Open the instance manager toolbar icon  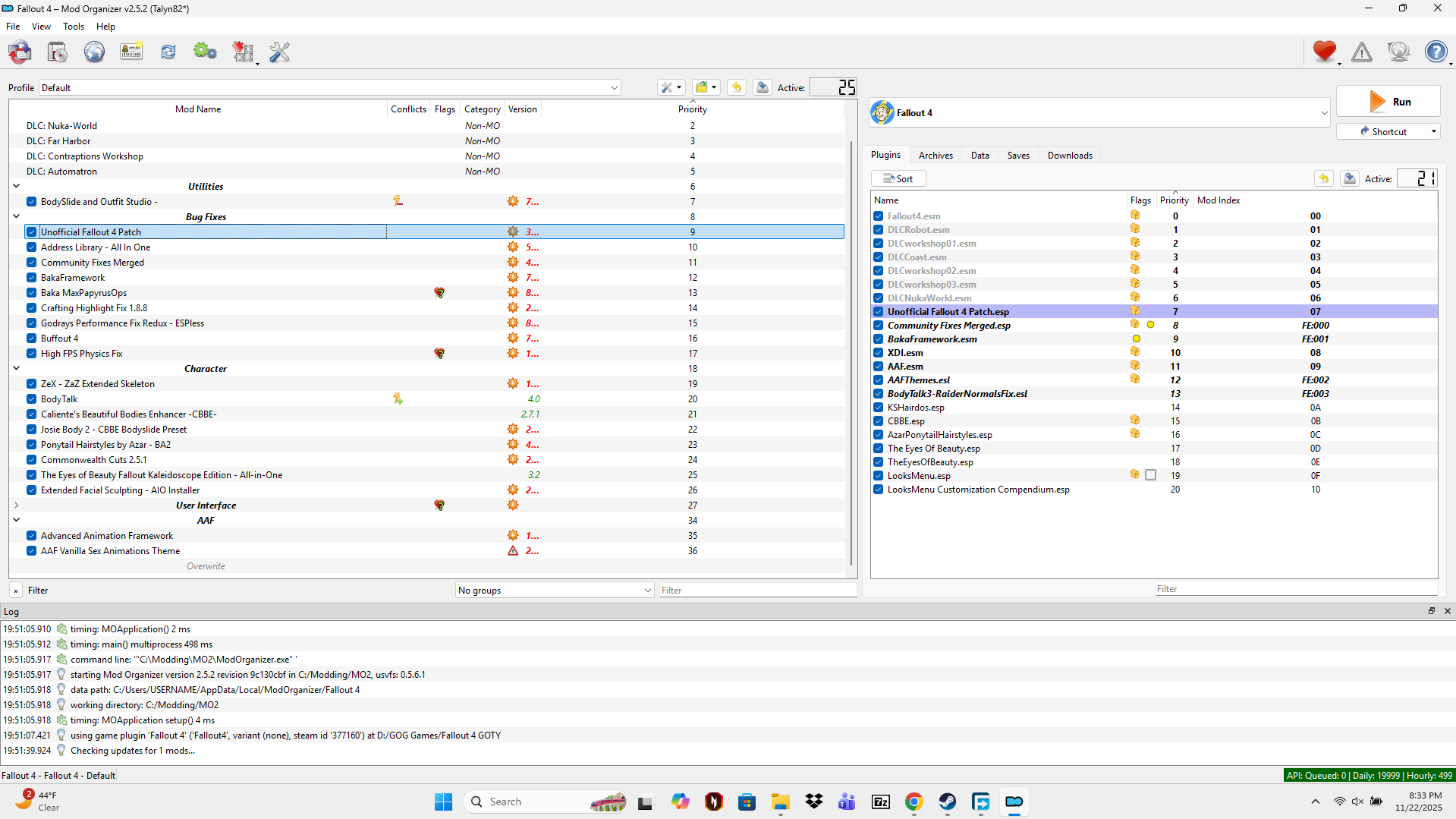[x=20, y=52]
